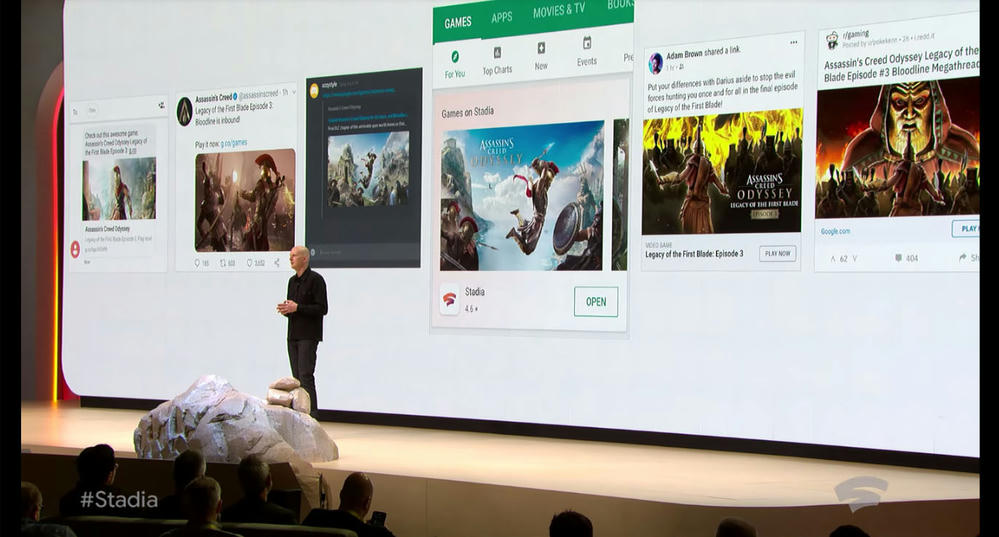Open the Reddit post hooded figure image
This screenshot has height=537, width=999.
(x=897, y=148)
